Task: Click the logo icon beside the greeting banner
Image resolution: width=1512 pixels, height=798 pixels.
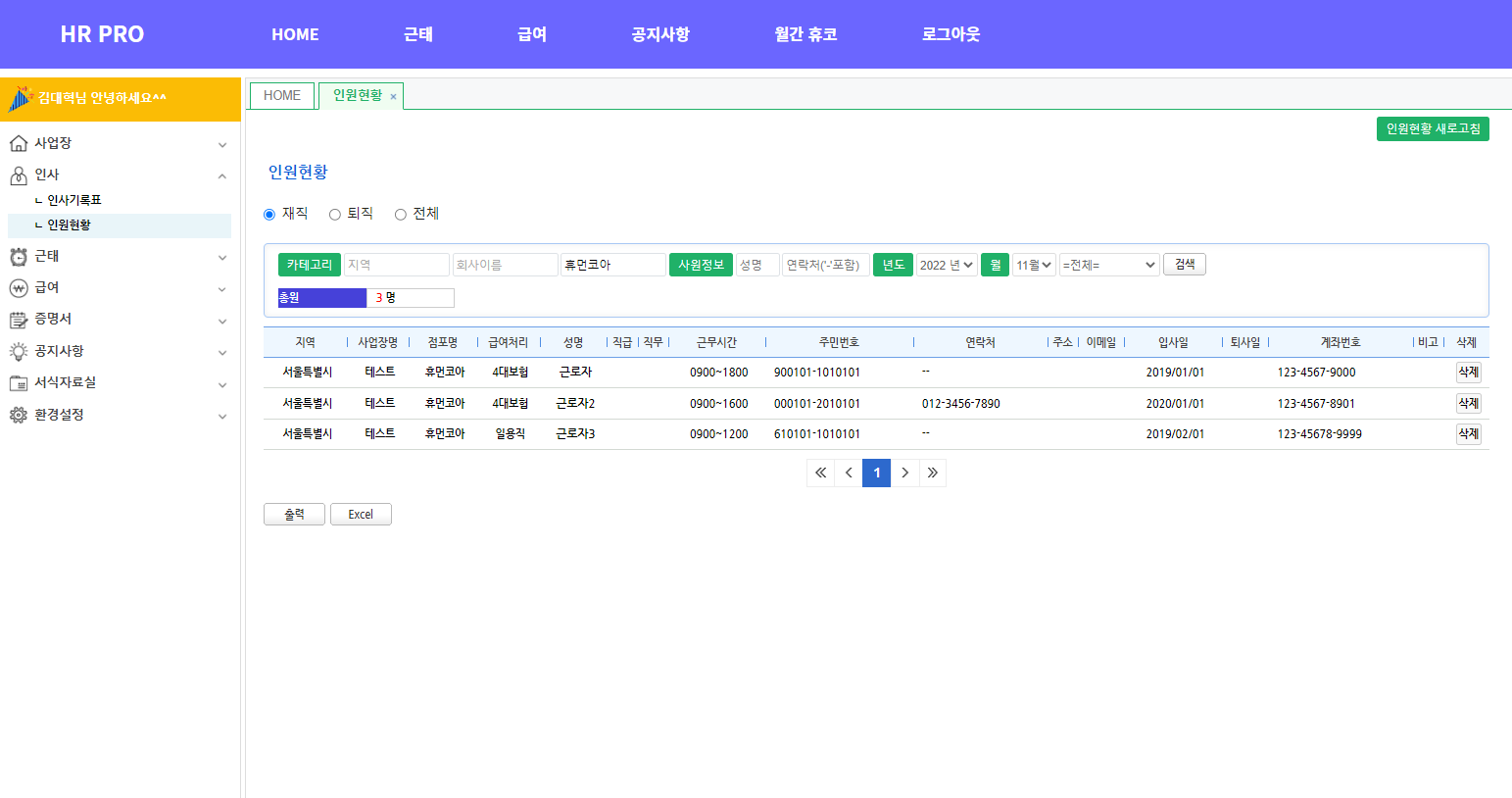Action: tap(21, 99)
